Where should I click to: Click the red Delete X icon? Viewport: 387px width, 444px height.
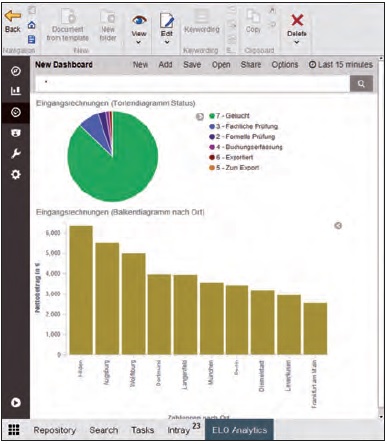tap(297, 20)
